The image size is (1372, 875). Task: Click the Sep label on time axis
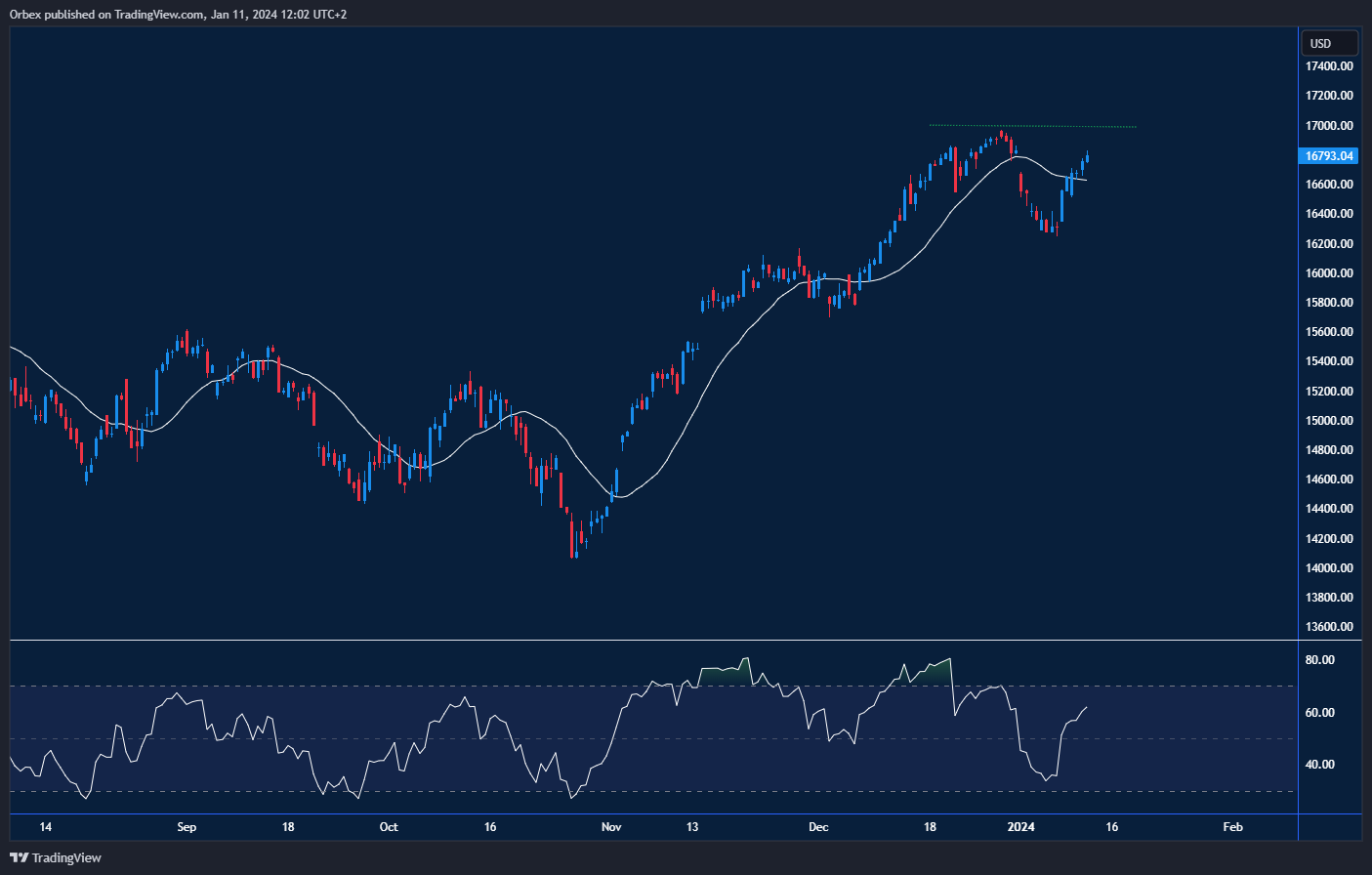(x=187, y=827)
